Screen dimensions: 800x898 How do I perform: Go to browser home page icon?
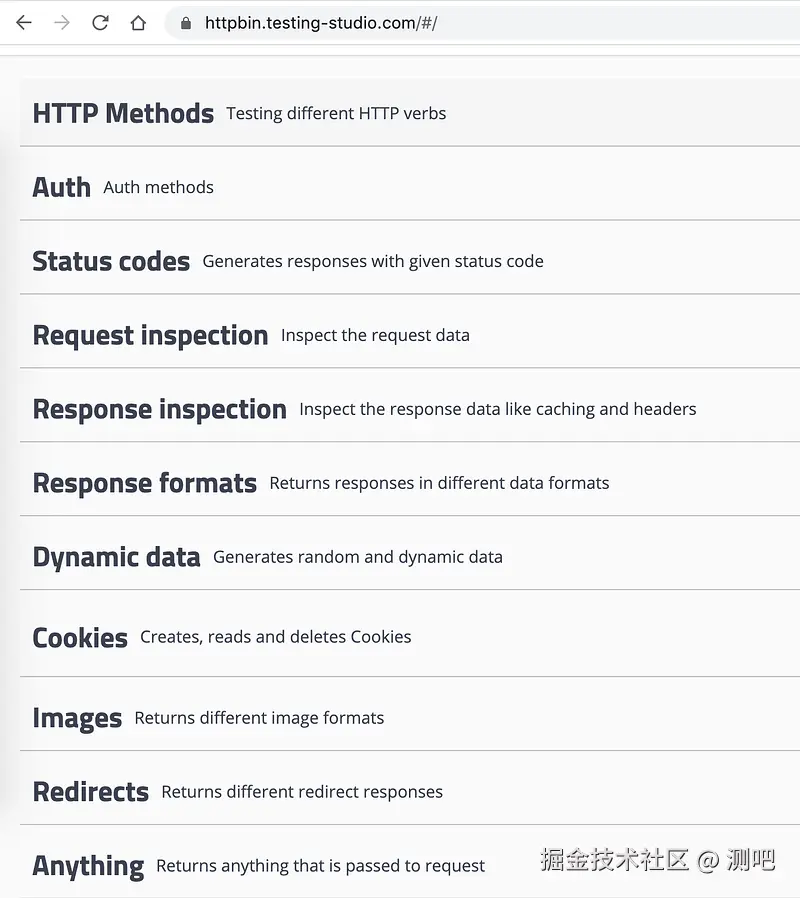tap(138, 23)
